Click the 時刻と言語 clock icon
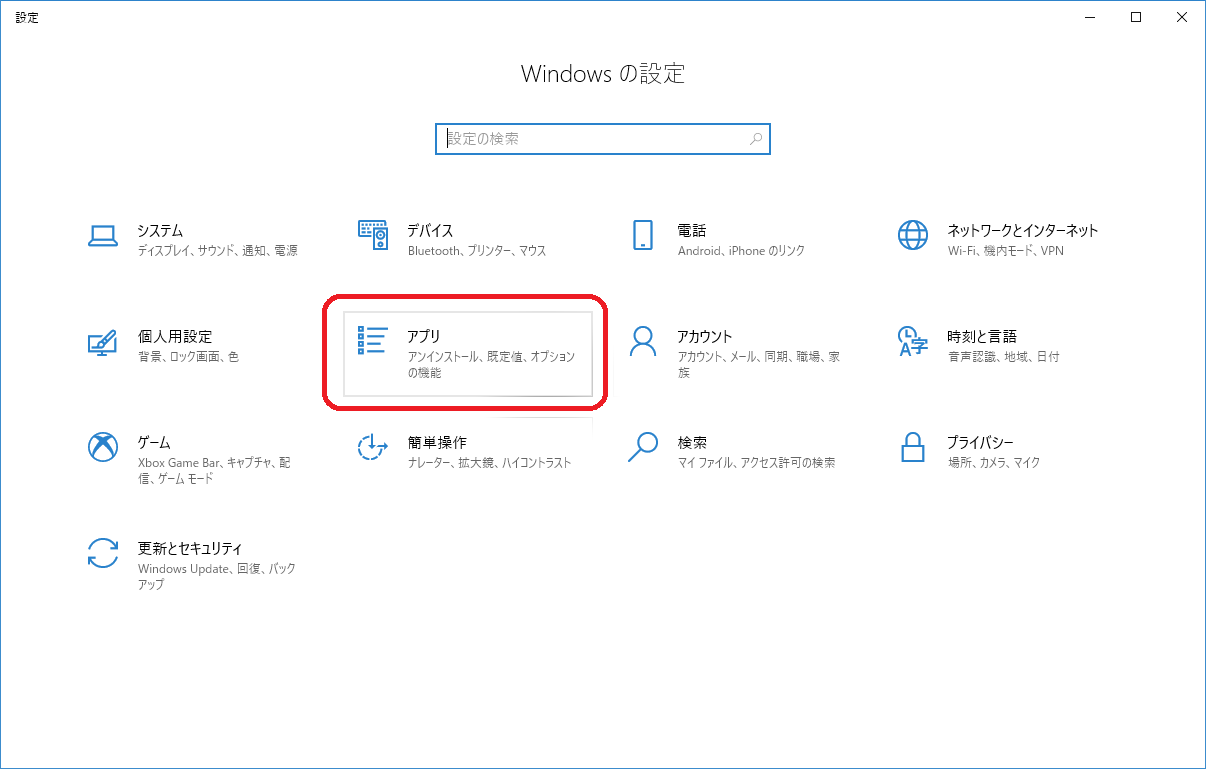The image size is (1206, 769). (913, 342)
